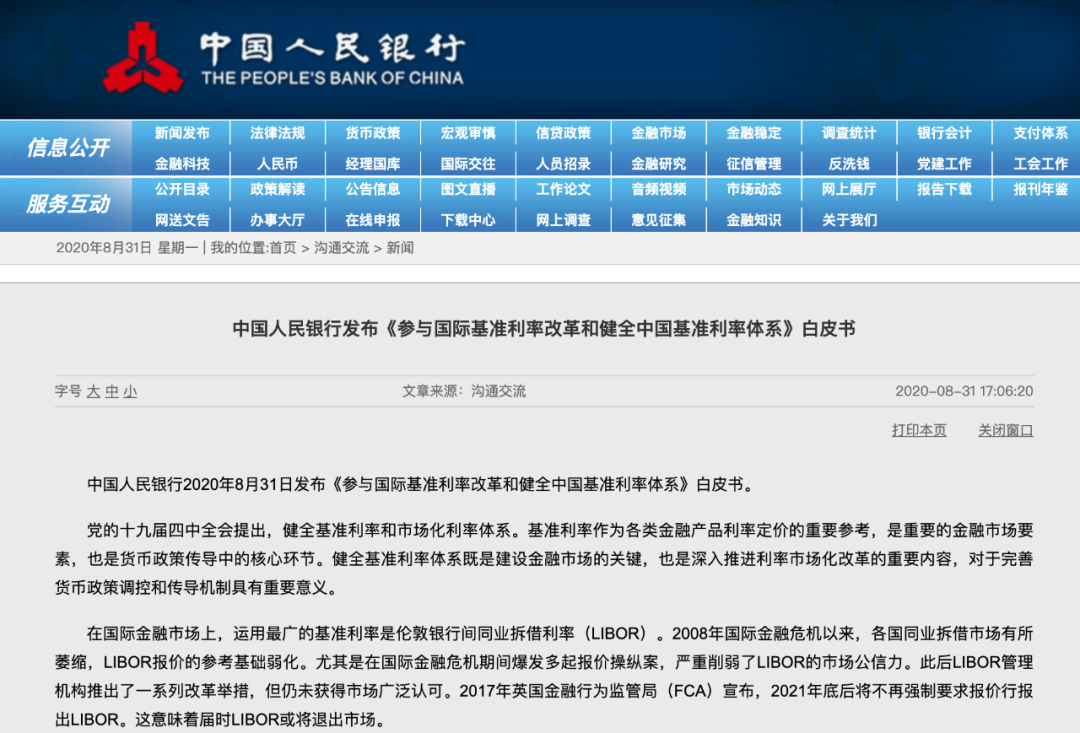The height and width of the screenshot is (733, 1080).
Task: Open 政策解读 under 服务互动
Action: coord(277,189)
